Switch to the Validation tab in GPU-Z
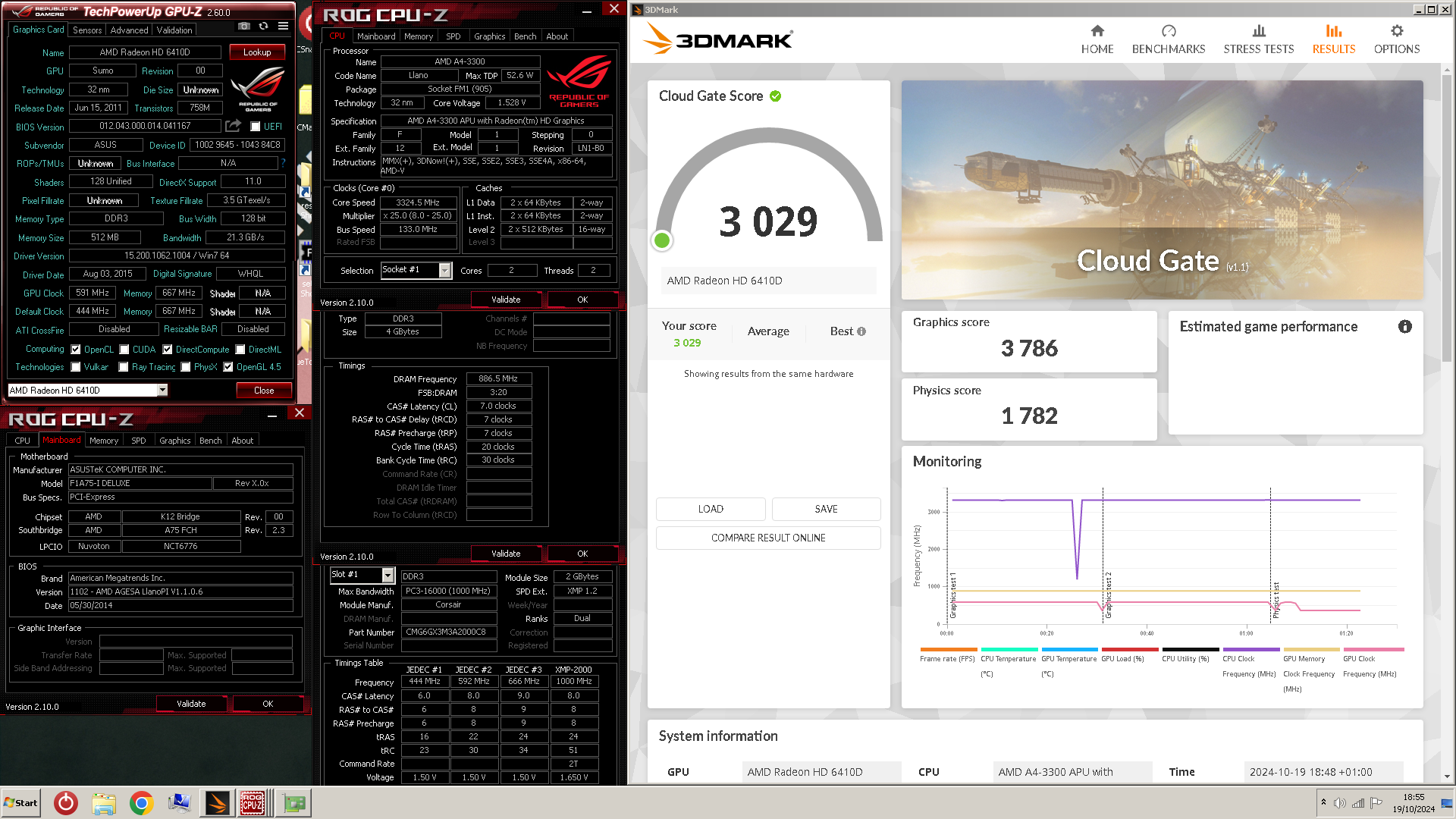 [x=174, y=30]
